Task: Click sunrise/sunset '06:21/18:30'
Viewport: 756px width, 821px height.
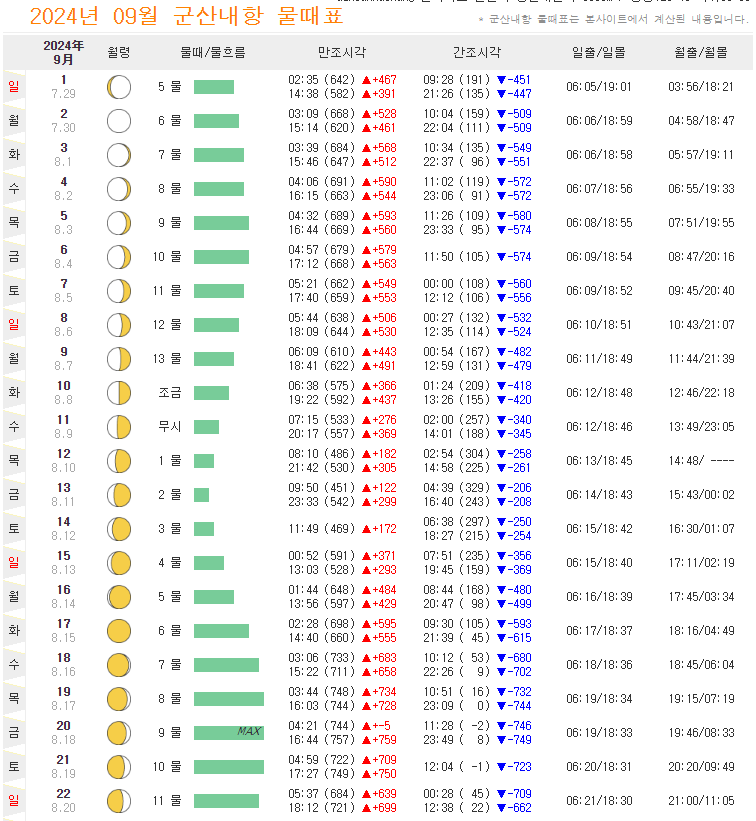Action: point(599,801)
